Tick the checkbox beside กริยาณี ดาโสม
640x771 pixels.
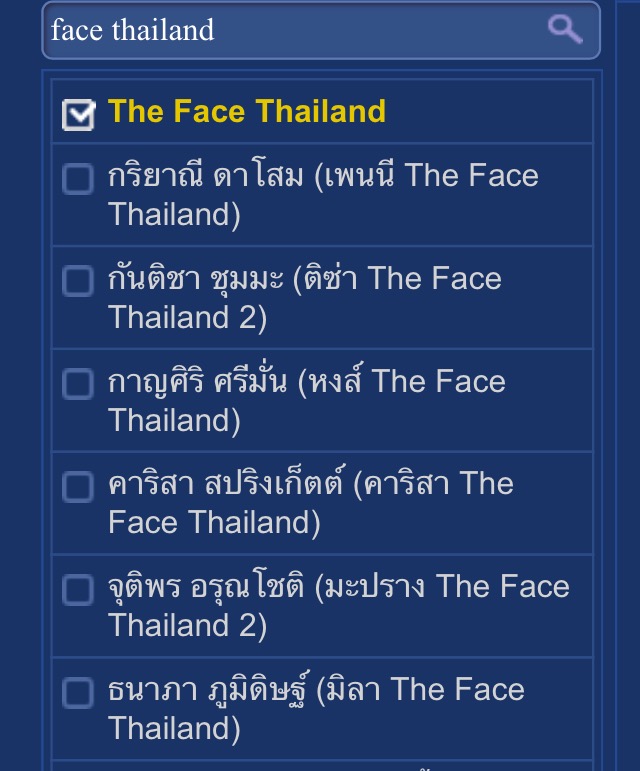tap(78, 179)
